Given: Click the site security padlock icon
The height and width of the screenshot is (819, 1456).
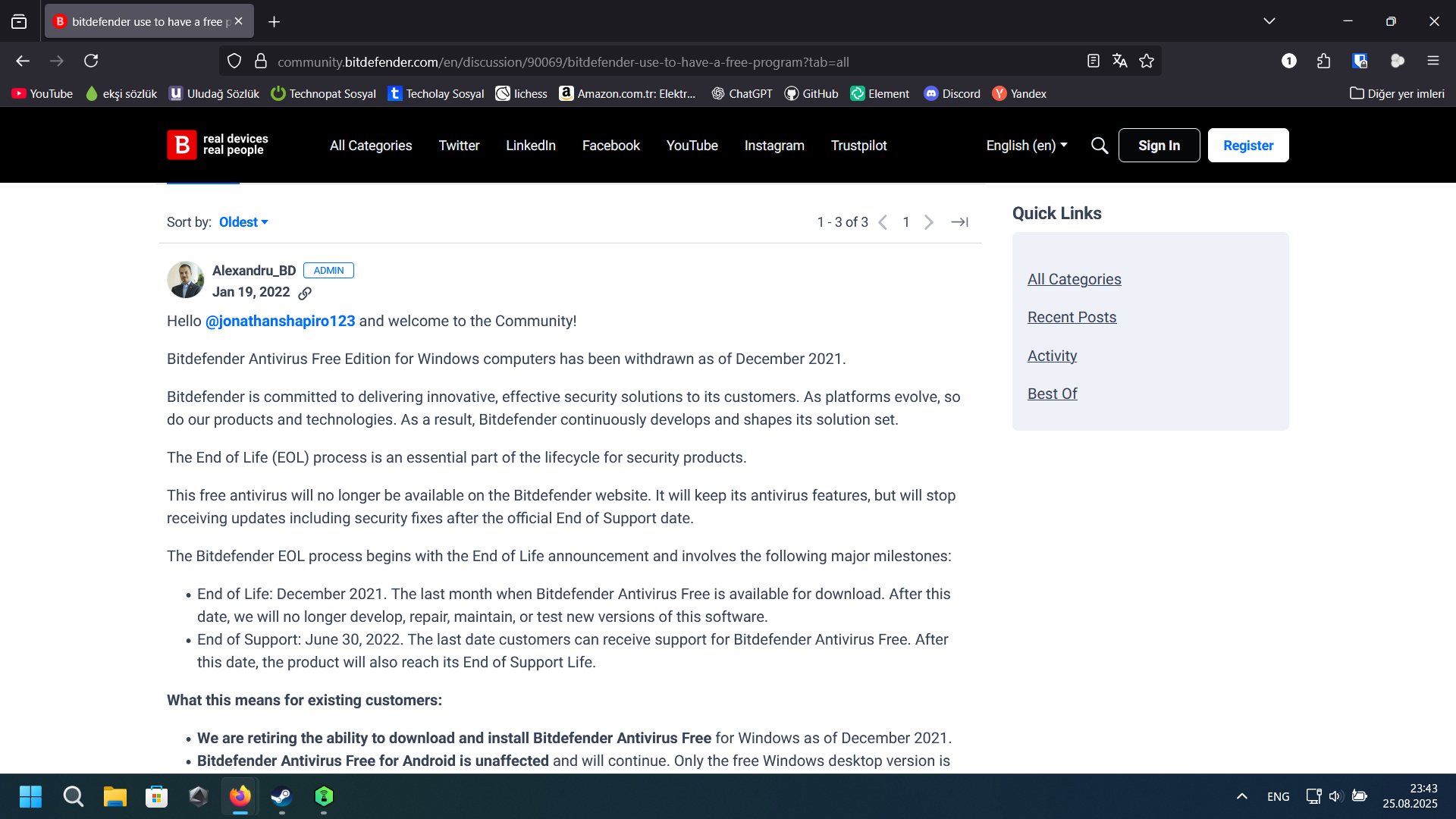Looking at the screenshot, I should (261, 61).
